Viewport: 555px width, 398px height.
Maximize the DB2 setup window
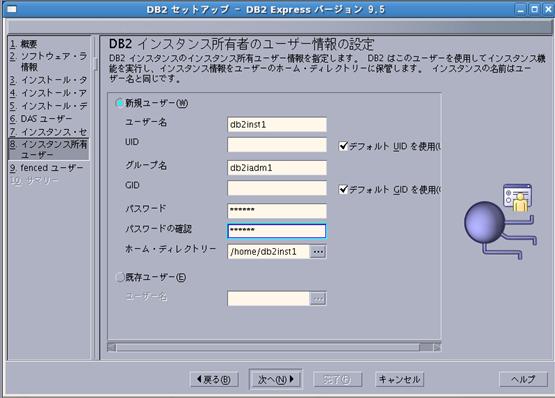[x=534, y=9]
